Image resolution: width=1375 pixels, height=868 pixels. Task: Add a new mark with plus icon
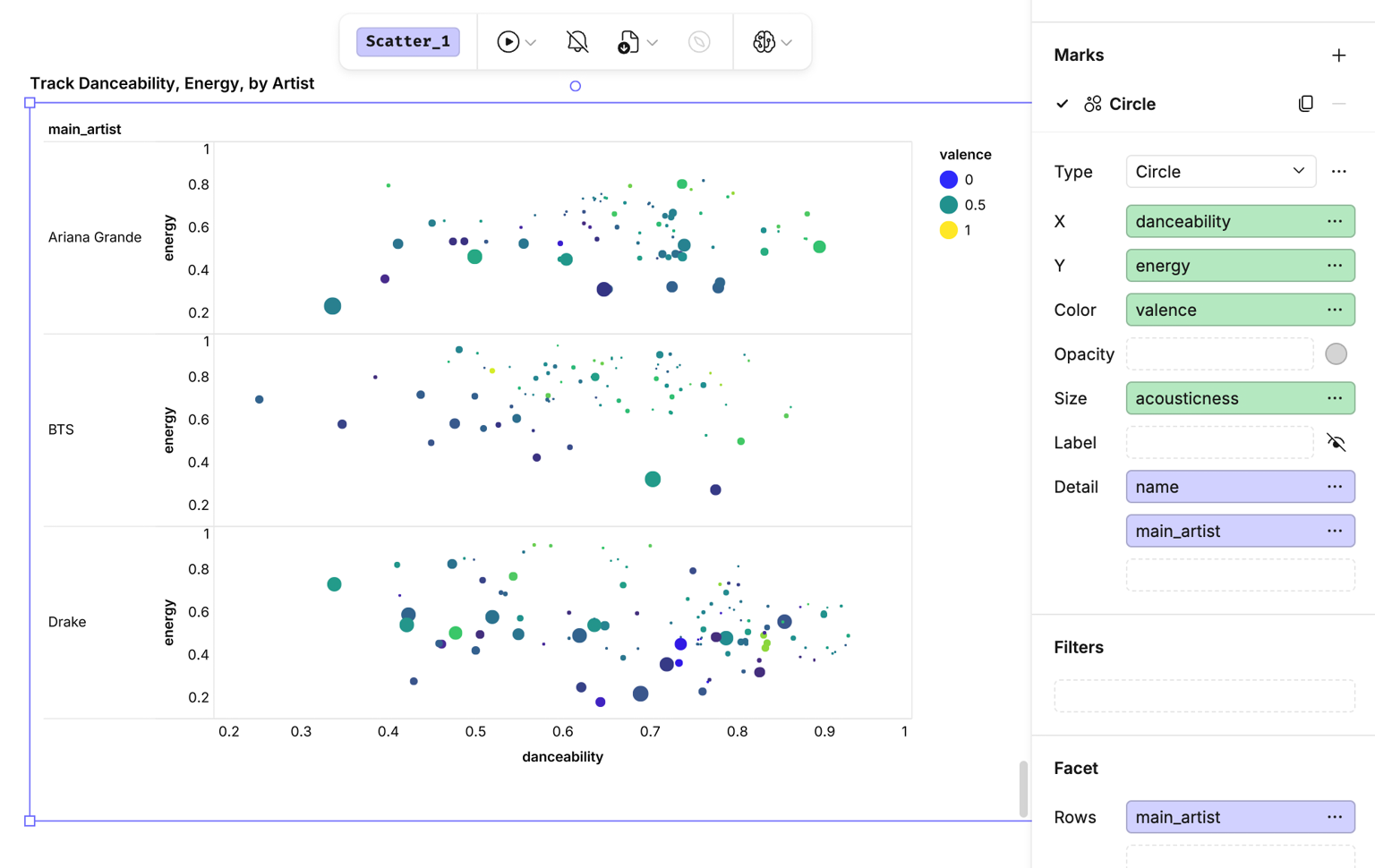coord(1338,55)
